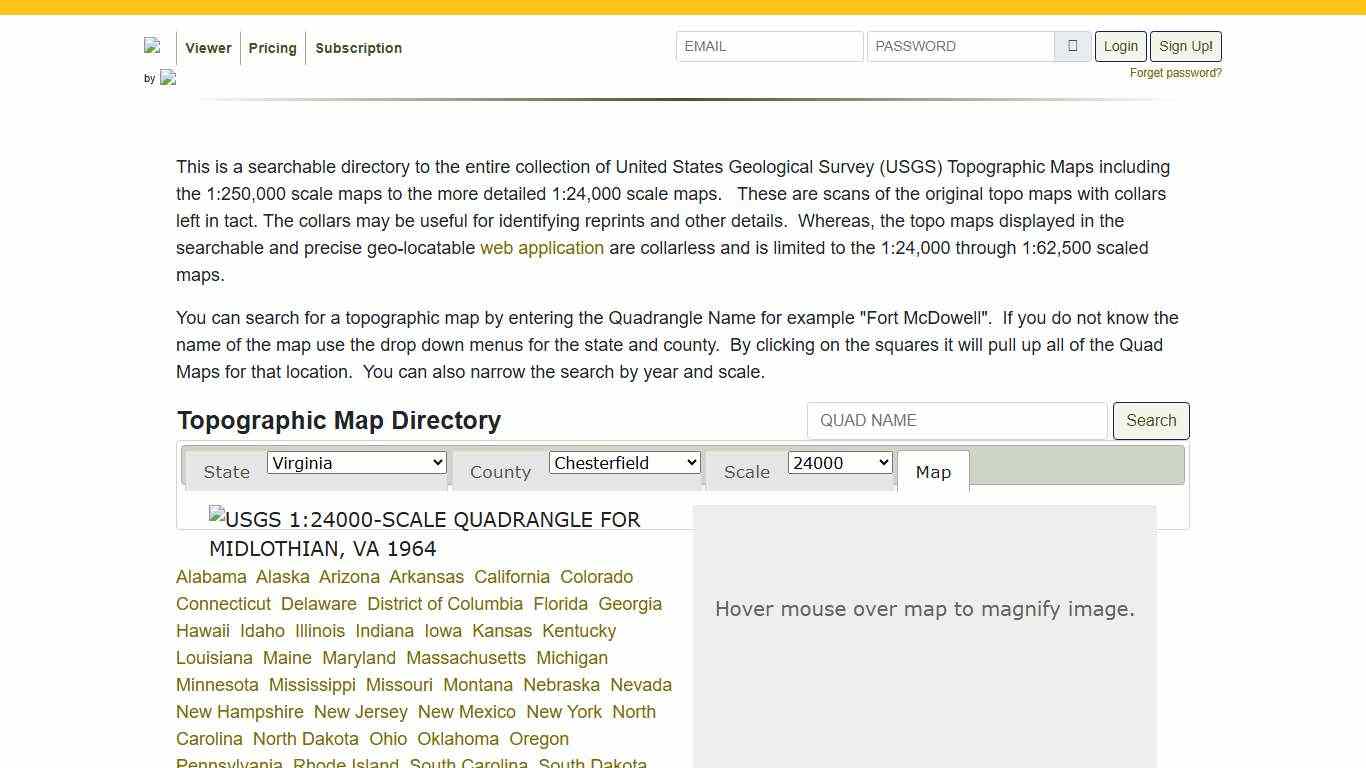The image size is (1366, 768).
Task: Click the Sign Up button
Action: click(1185, 46)
